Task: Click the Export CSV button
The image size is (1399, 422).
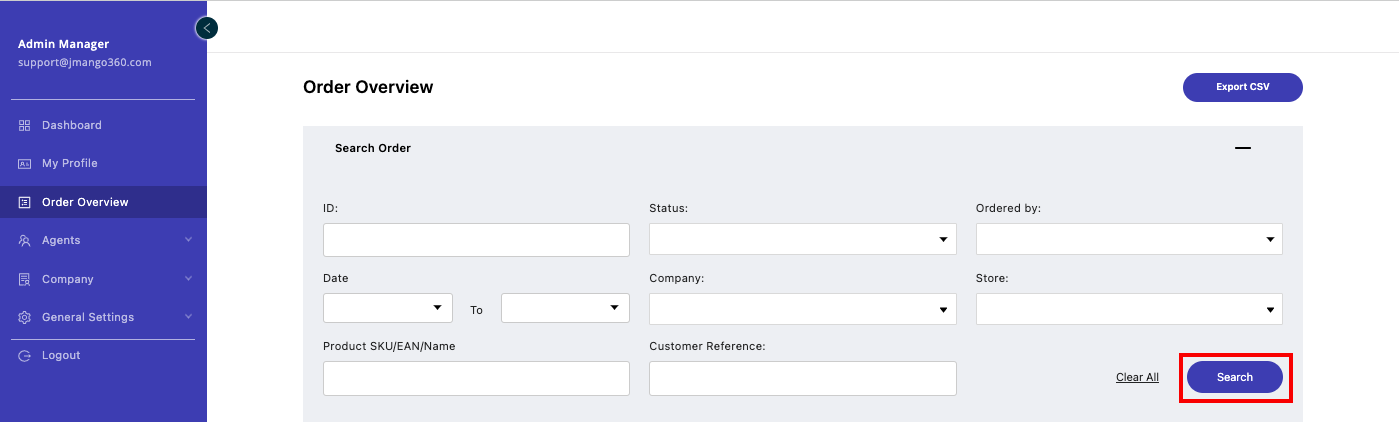Action: (1242, 87)
